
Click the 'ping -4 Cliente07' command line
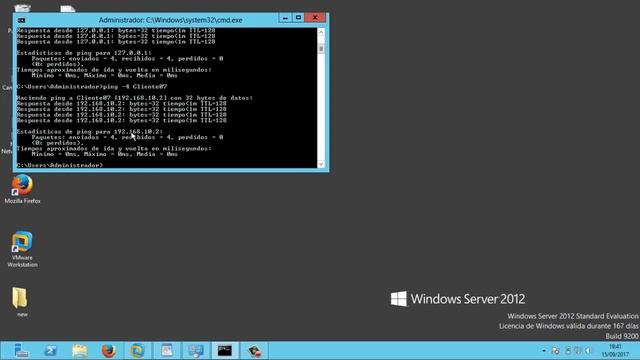pos(92,87)
